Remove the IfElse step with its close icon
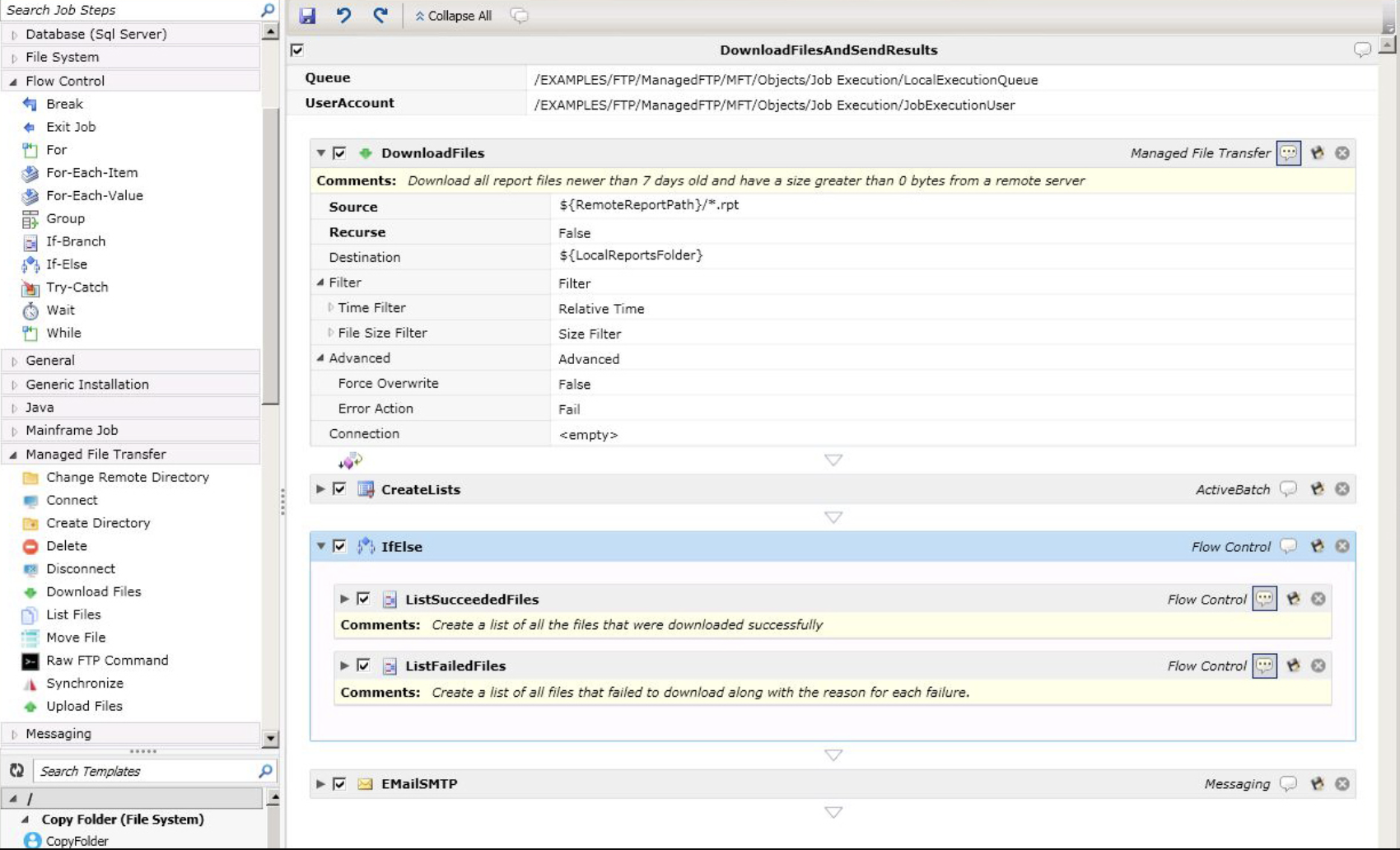Viewport: 1400px width, 850px height. tap(1342, 546)
